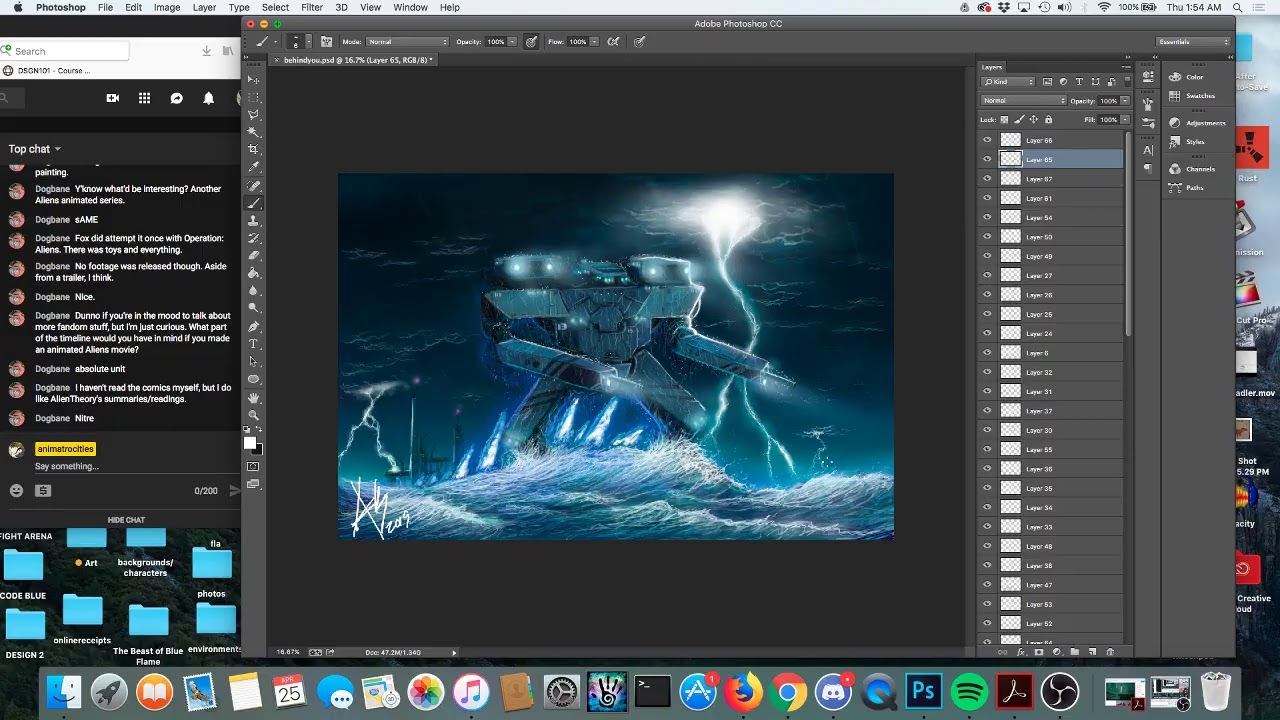Set the foreground color swatch
The image size is (1280, 720).
250,442
